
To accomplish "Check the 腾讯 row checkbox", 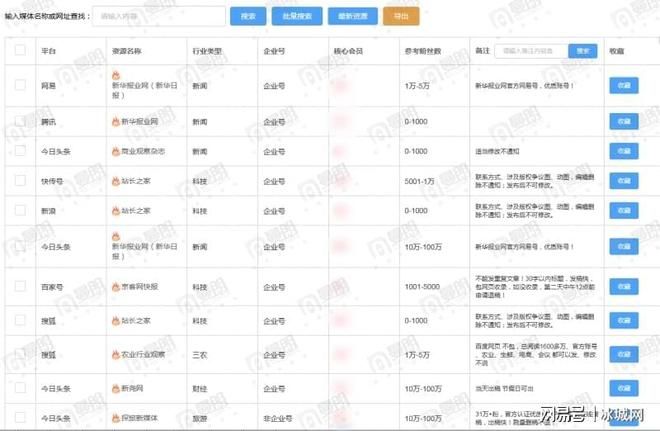I will 20,121.
